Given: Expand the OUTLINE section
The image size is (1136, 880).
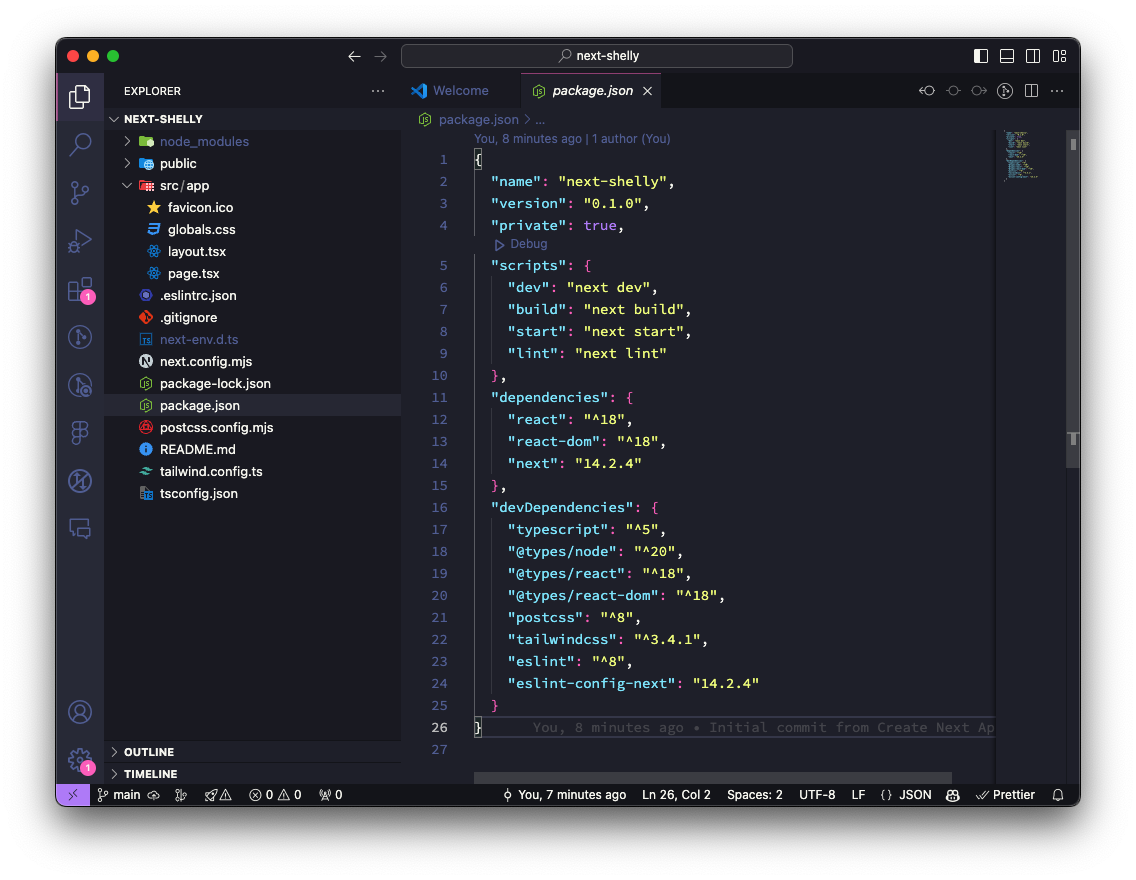Looking at the screenshot, I should (x=252, y=752).
